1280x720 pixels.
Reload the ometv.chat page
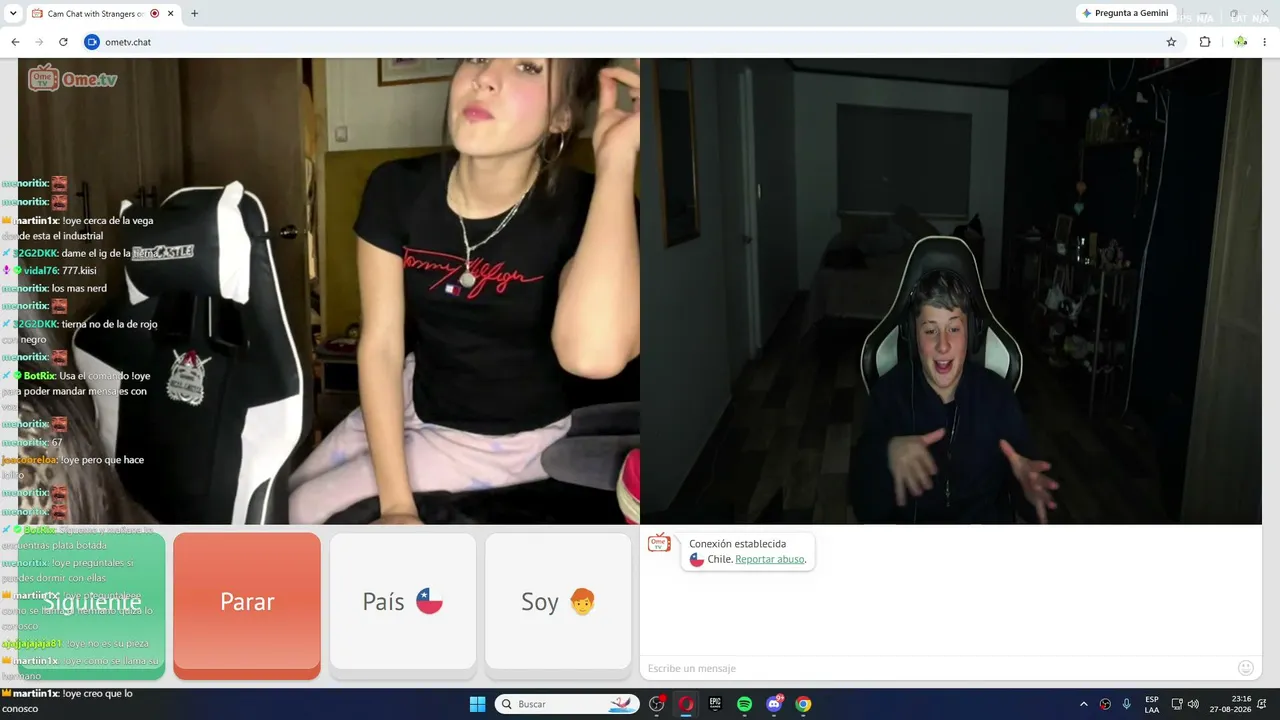[x=63, y=42]
